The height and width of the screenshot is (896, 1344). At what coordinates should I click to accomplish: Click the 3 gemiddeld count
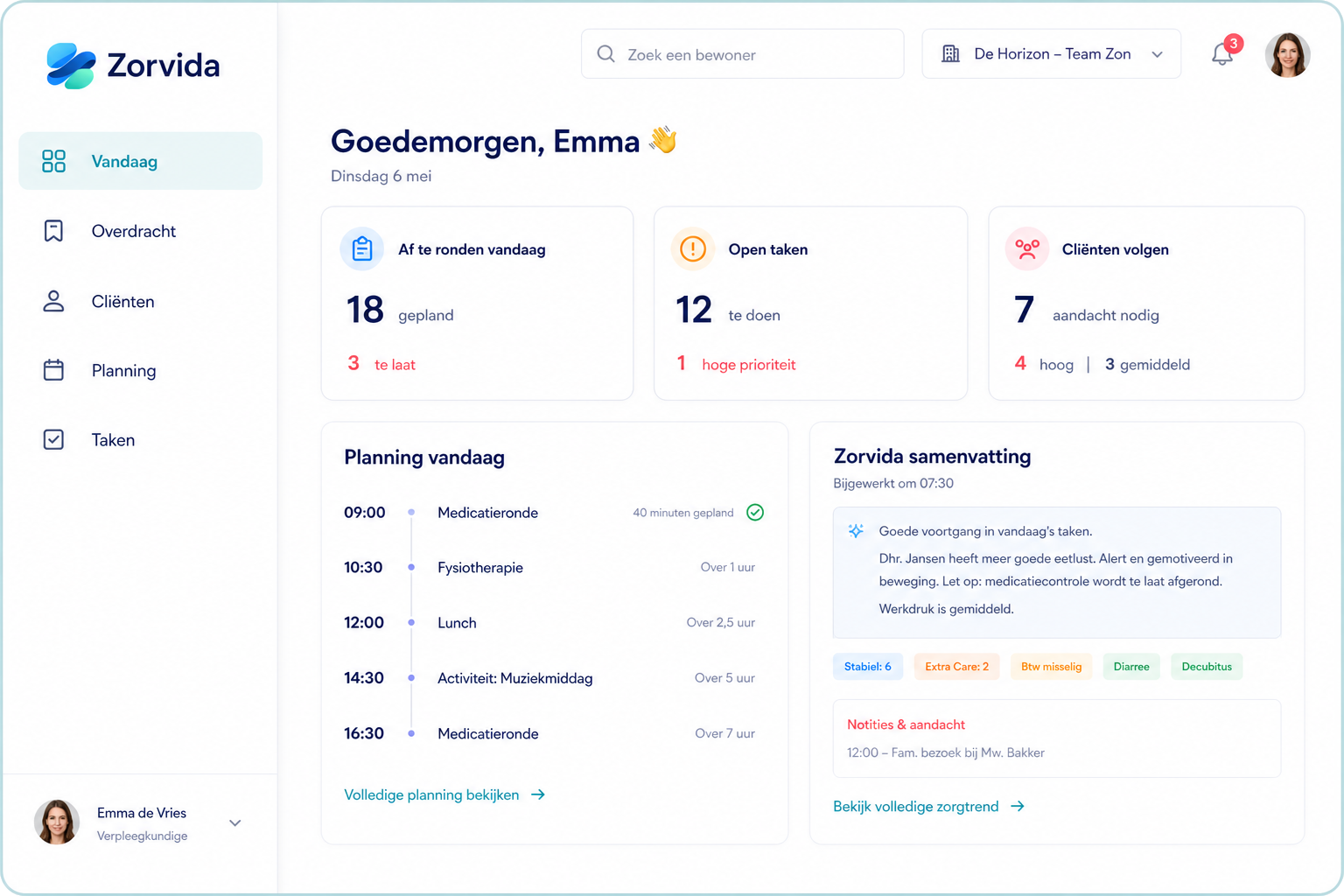1147,364
